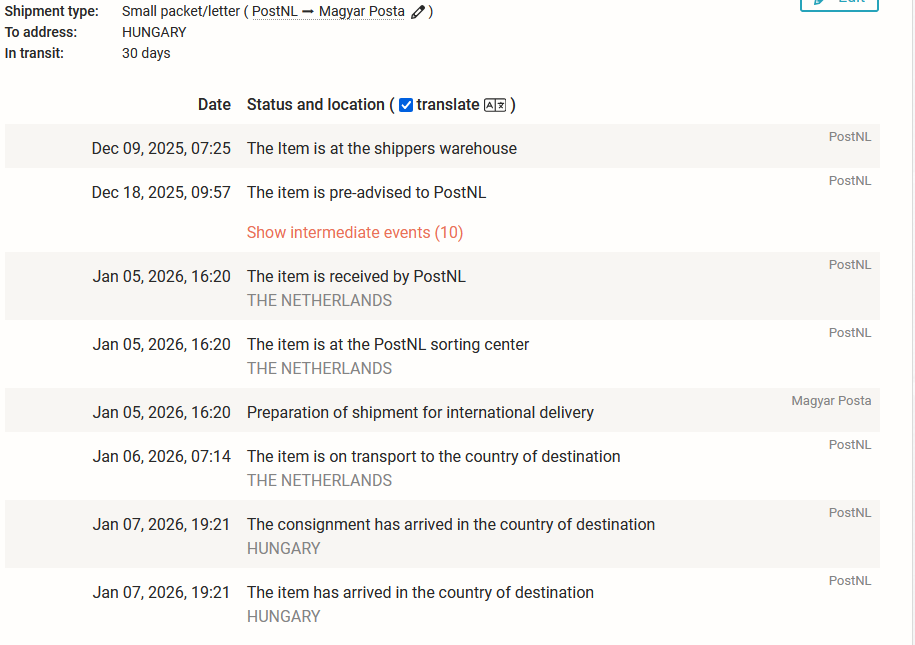The image size is (915, 645).
Task: Click the PostNL carrier label on shippers warehouse row
Action: 849,137
